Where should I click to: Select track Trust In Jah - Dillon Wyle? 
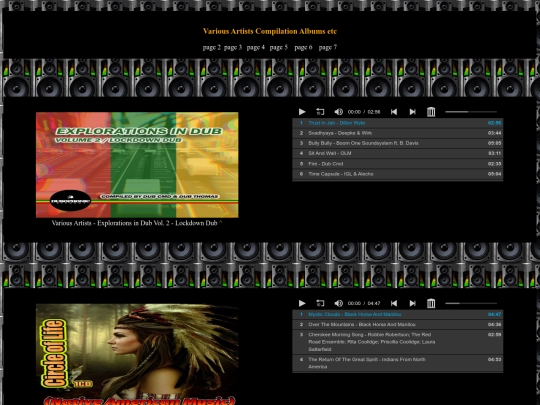(397, 123)
